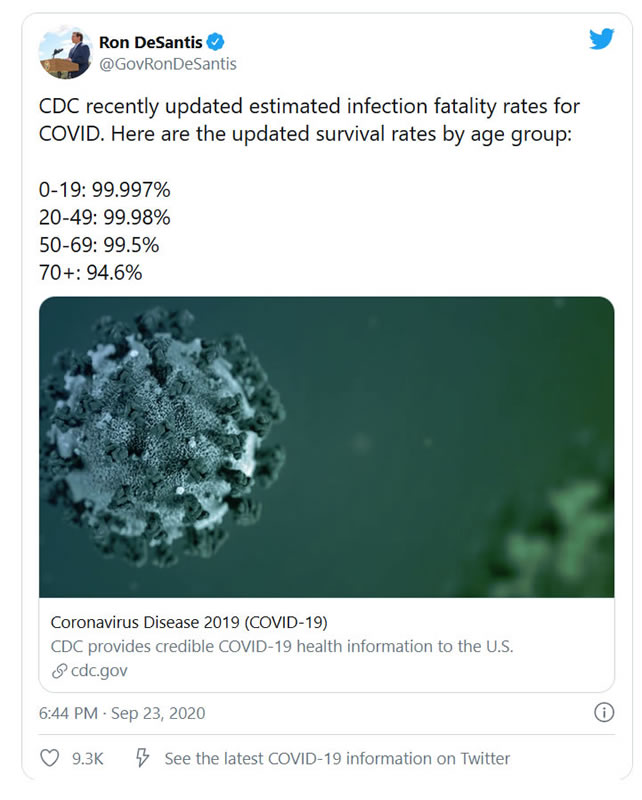Click the lightning bolt icon

pos(143,759)
